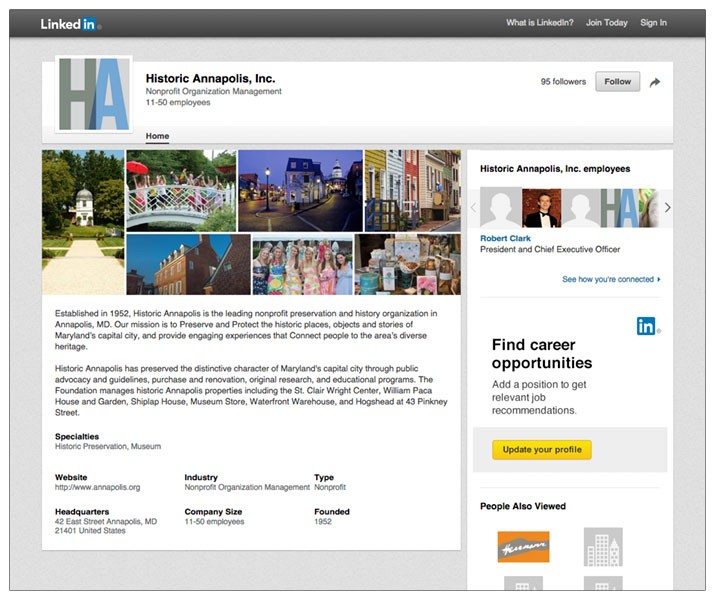The width and height of the screenshot is (715, 600).
Task: Click the night street scene photo
Action: [300, 191]
